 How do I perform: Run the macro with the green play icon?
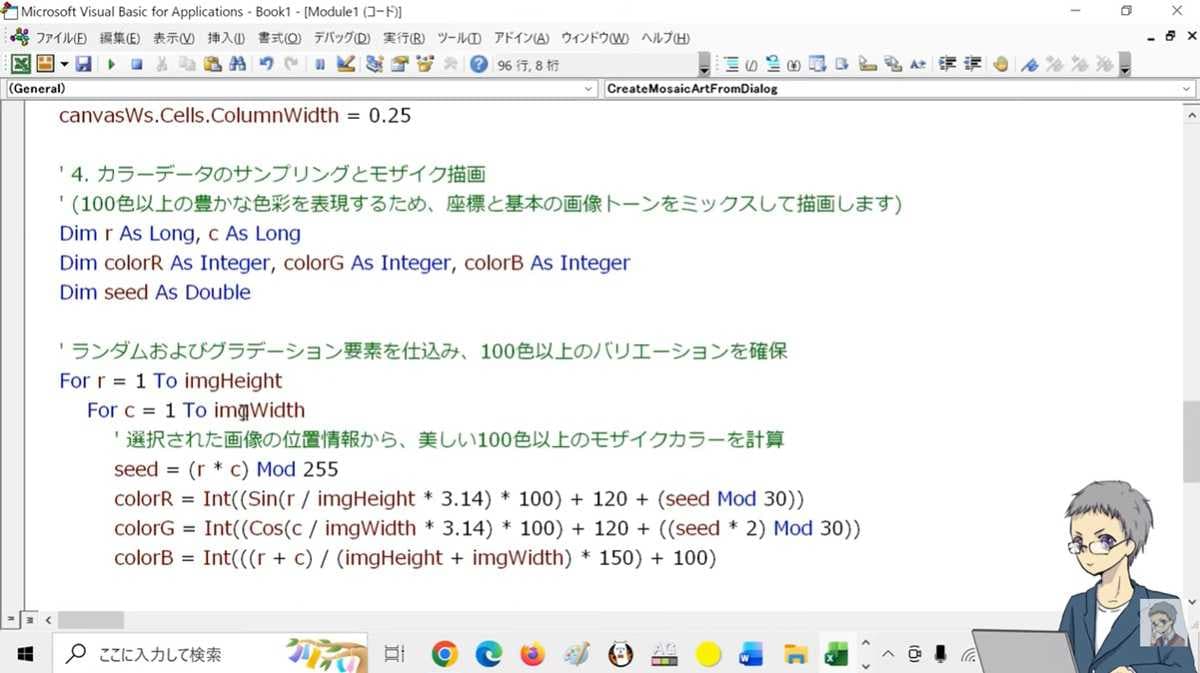click(x=111, y=64)
